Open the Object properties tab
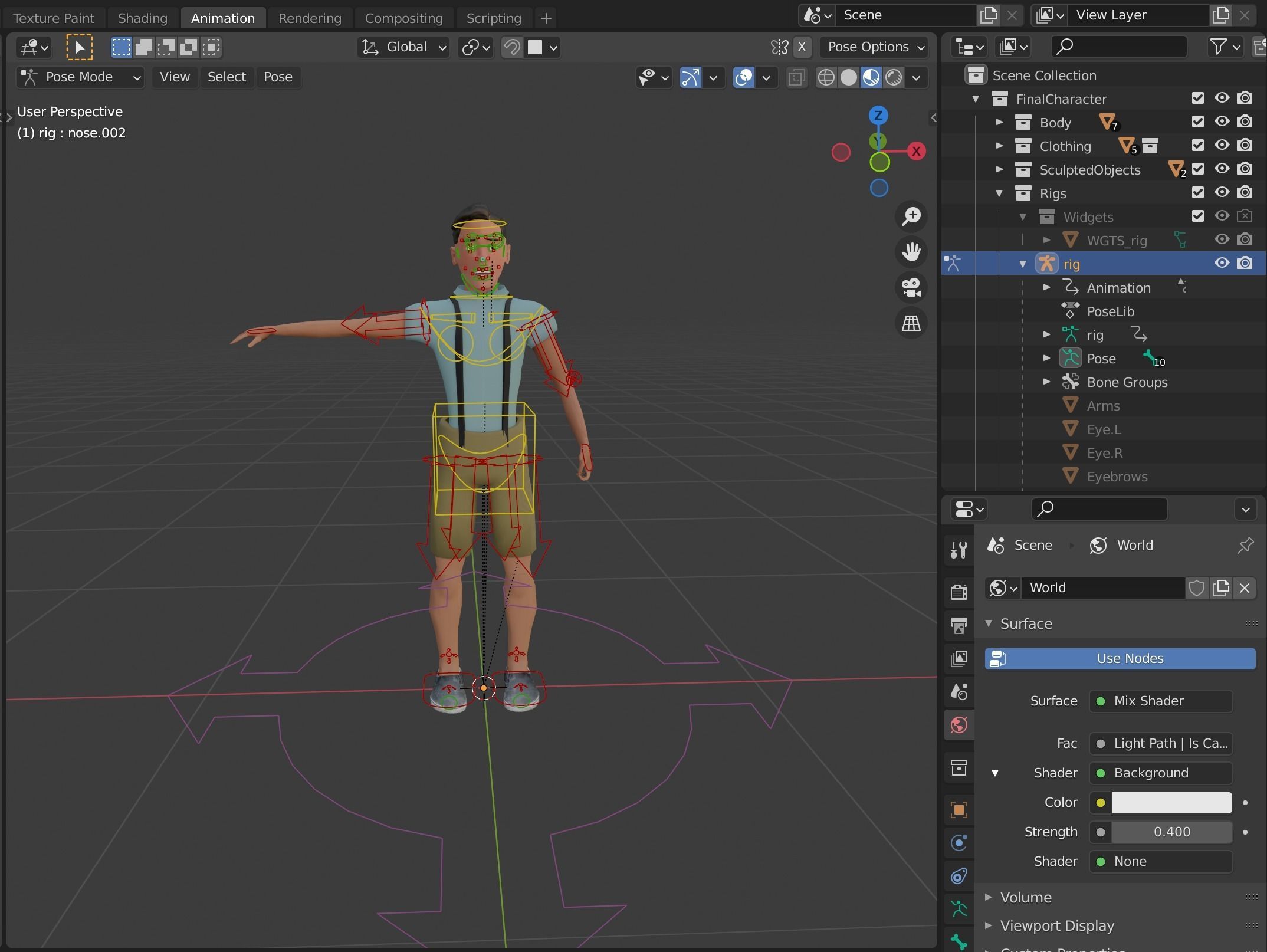Screen dimensions: 1267x952 click(959, 809)
